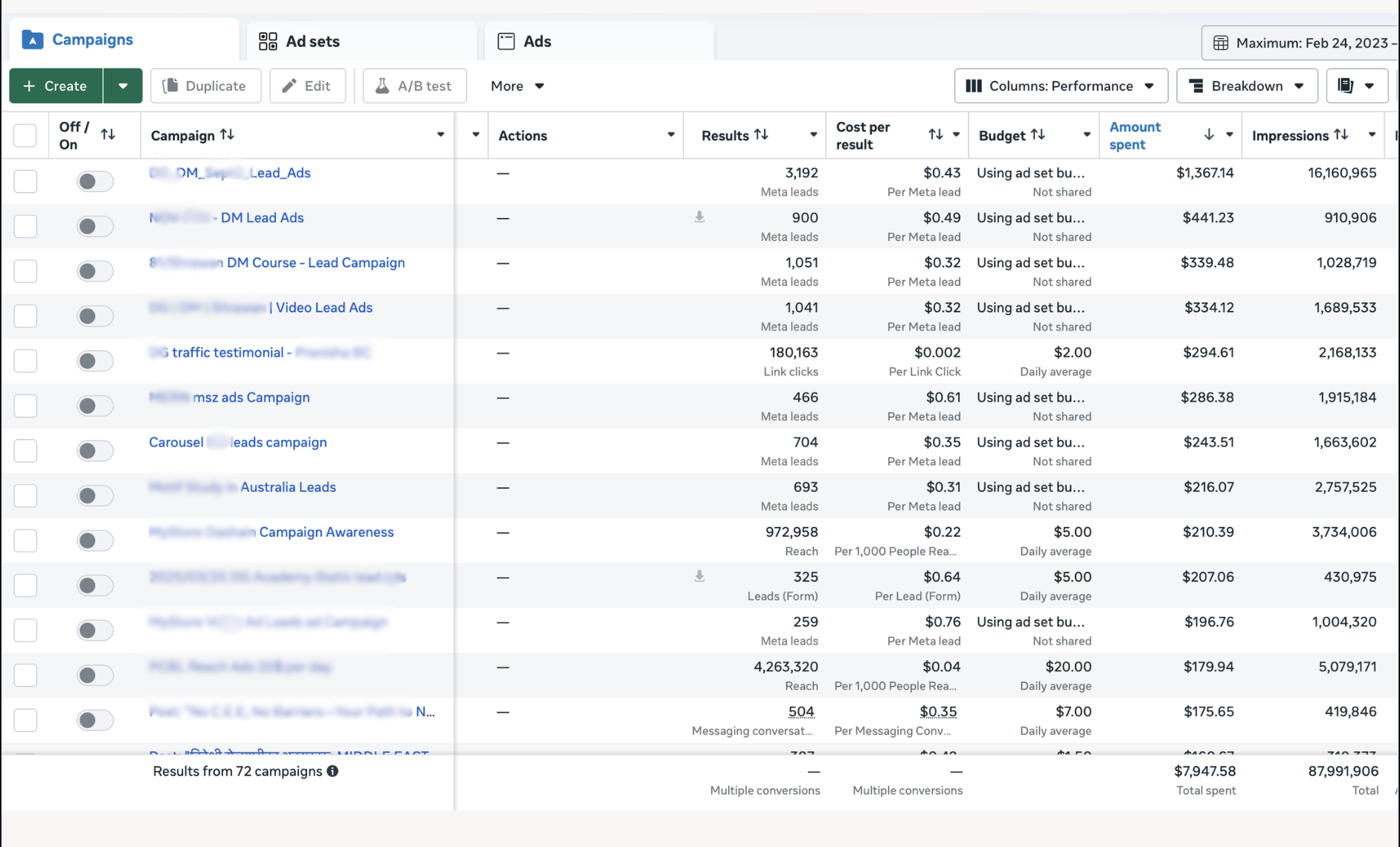Open Actions column options caret

click(x=671, y=135)
